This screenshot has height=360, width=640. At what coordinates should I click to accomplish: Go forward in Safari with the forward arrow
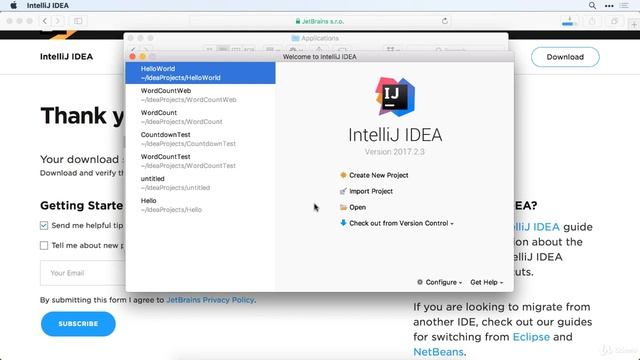tap(58, 21)
